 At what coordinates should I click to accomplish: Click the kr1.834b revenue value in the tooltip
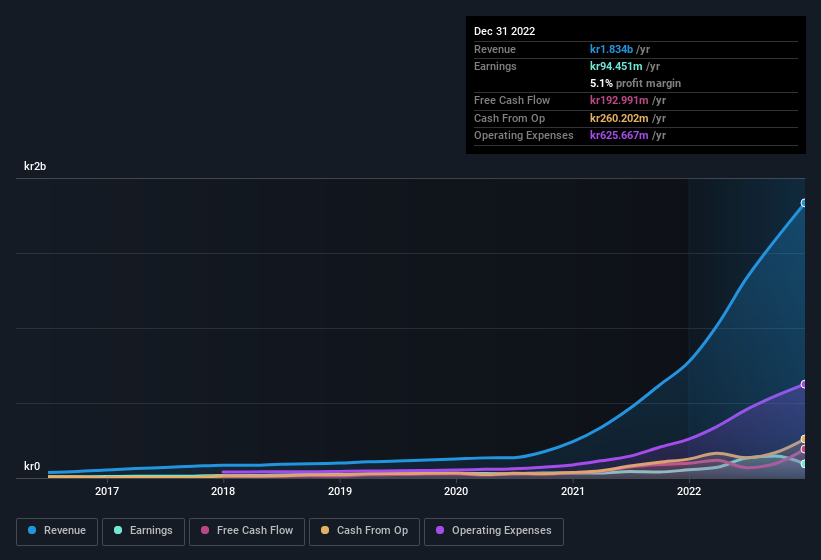(611, 49)
